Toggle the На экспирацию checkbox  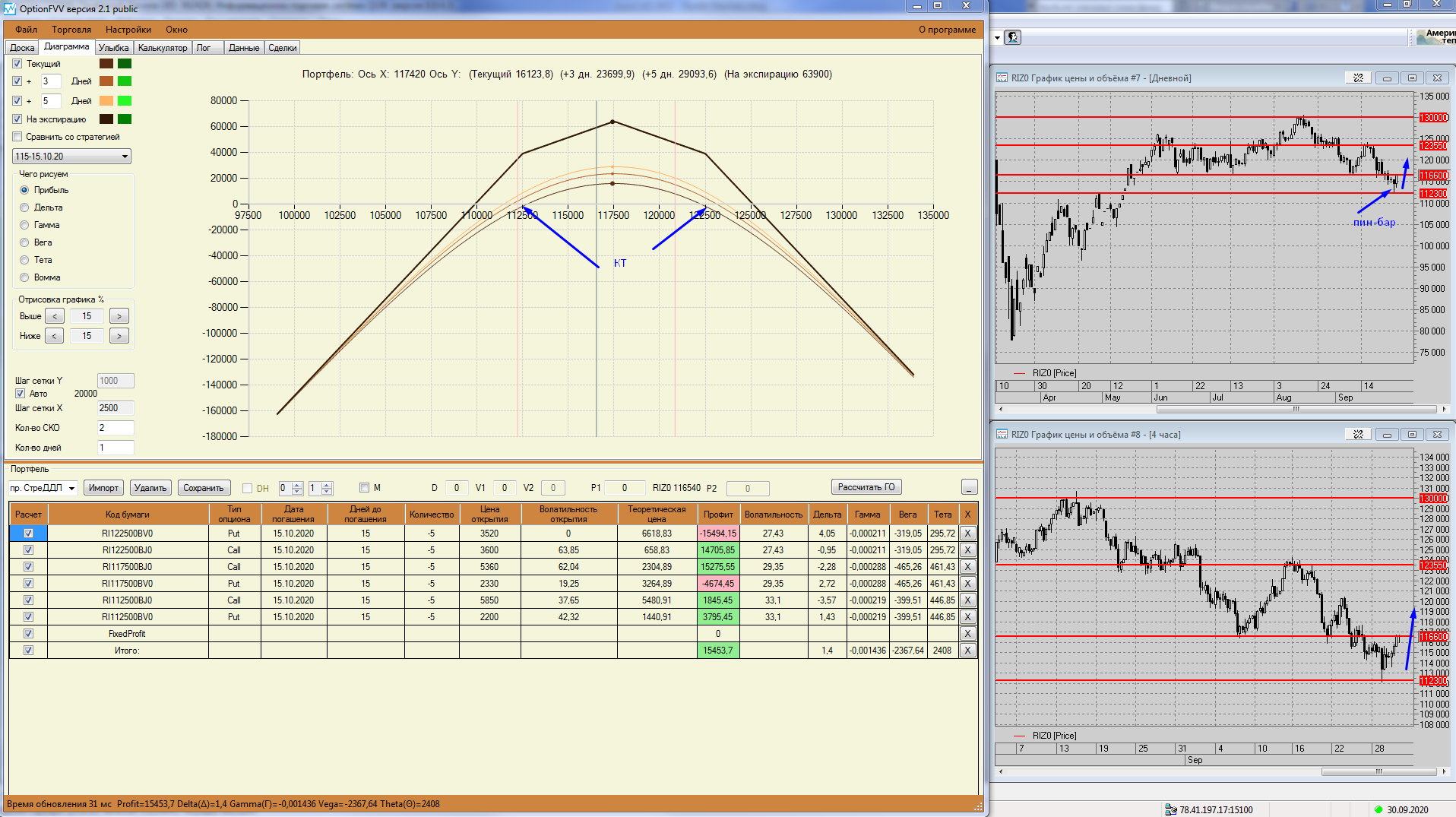coord(17,119)
